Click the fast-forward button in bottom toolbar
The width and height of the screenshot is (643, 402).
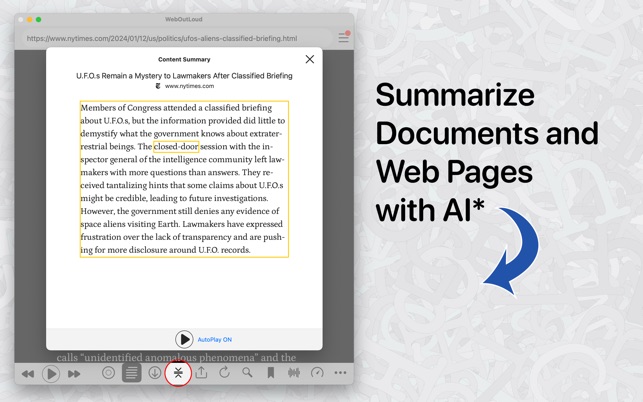click(x=74, y=374)
